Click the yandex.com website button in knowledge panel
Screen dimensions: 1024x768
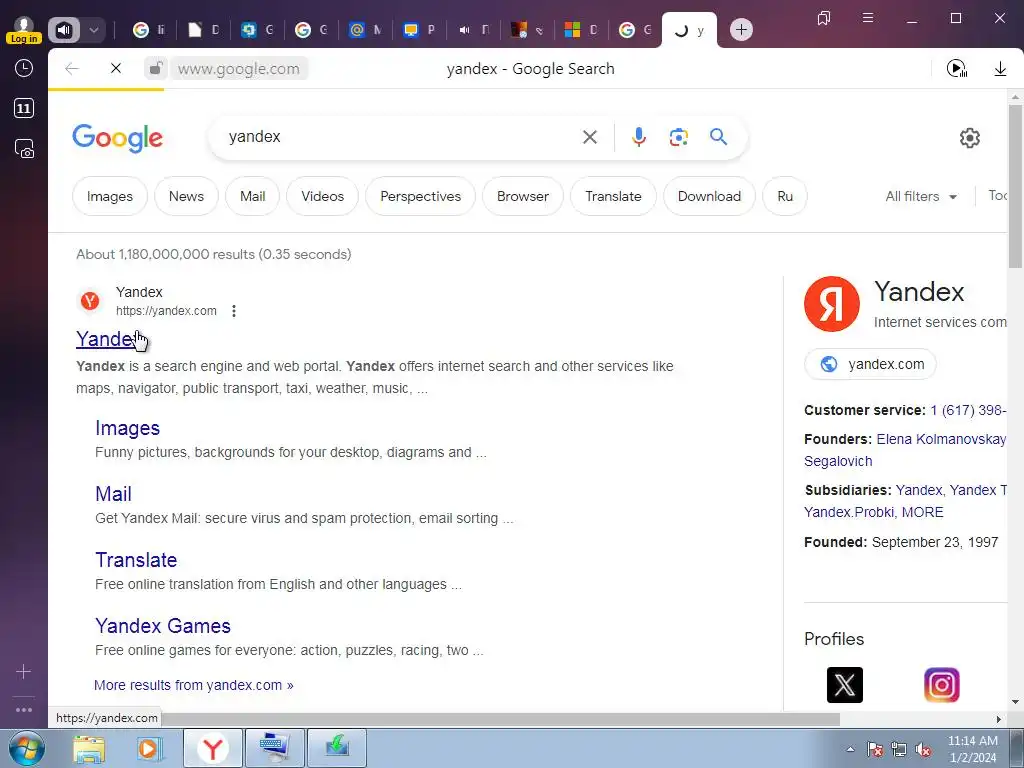(x=871, y=364)
